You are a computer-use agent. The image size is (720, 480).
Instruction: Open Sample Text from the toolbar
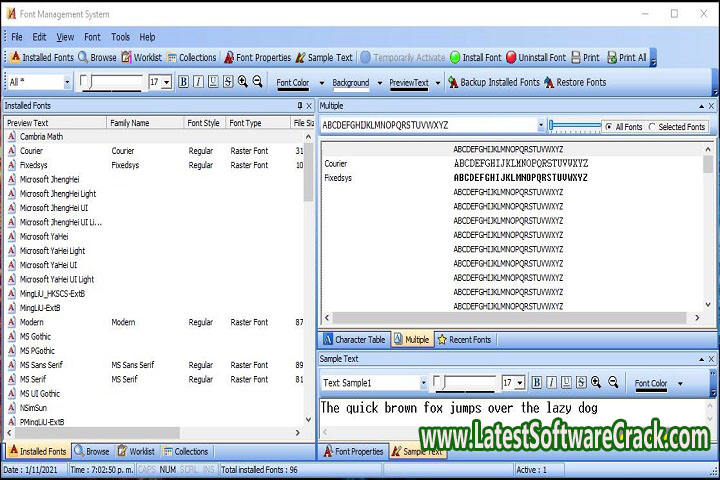click(x=324, y=57)
